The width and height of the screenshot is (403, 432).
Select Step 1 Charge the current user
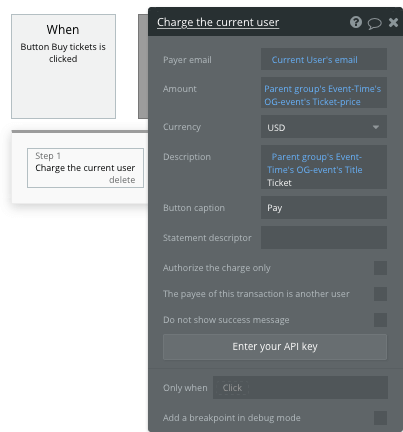pos(85,168)
